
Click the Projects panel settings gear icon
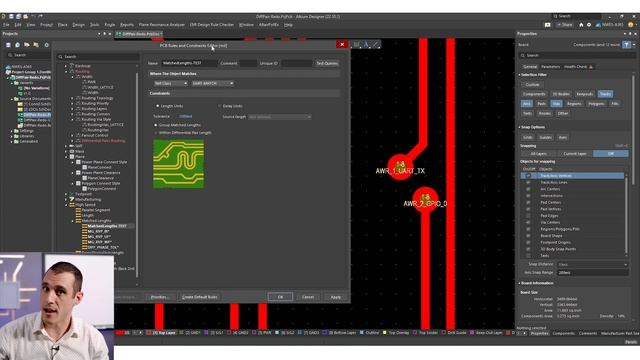point(47,45)
